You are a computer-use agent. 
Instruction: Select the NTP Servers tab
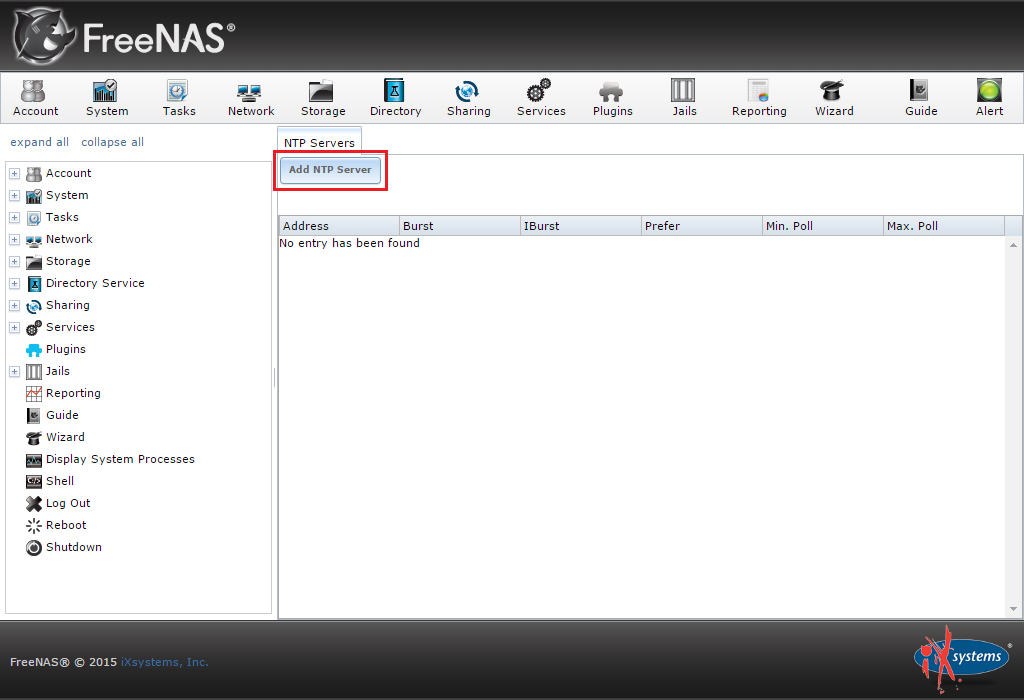[x=319, y=142]
